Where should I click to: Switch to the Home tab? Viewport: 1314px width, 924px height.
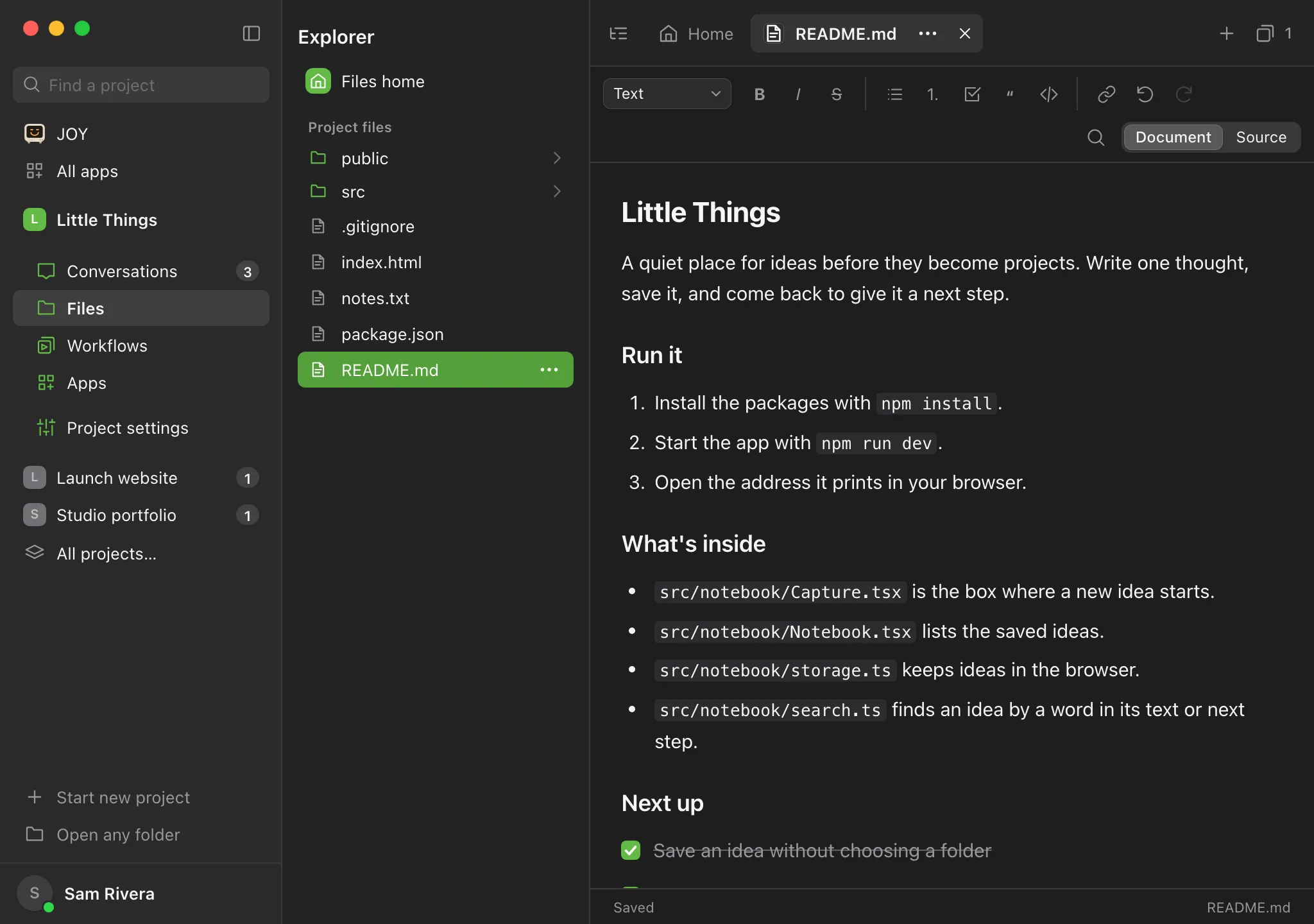tap(697, 33)
